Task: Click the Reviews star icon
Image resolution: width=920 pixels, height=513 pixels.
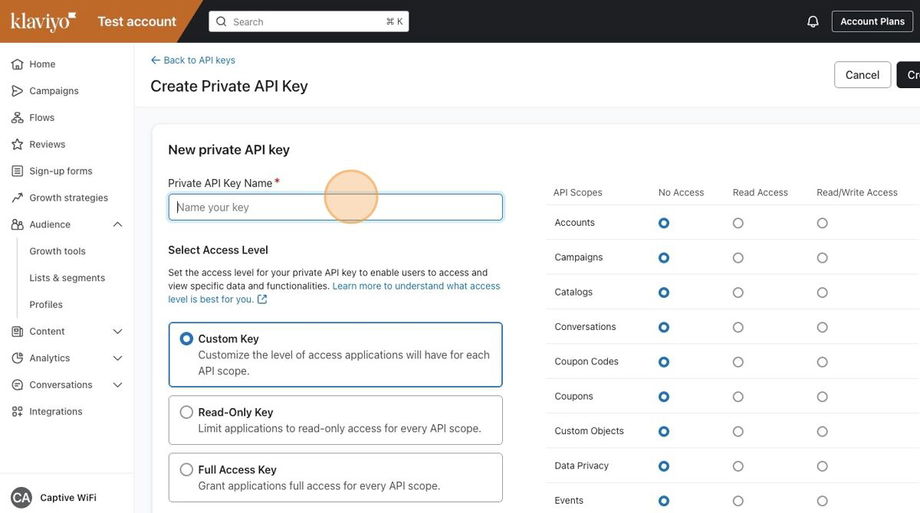Action: tap(17, 145)
